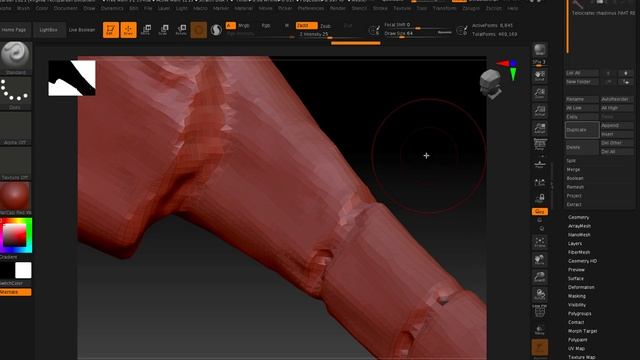Viewport: 640px width, 360px height.
Task: Click the New Folder button
Action: click(582, 82)
